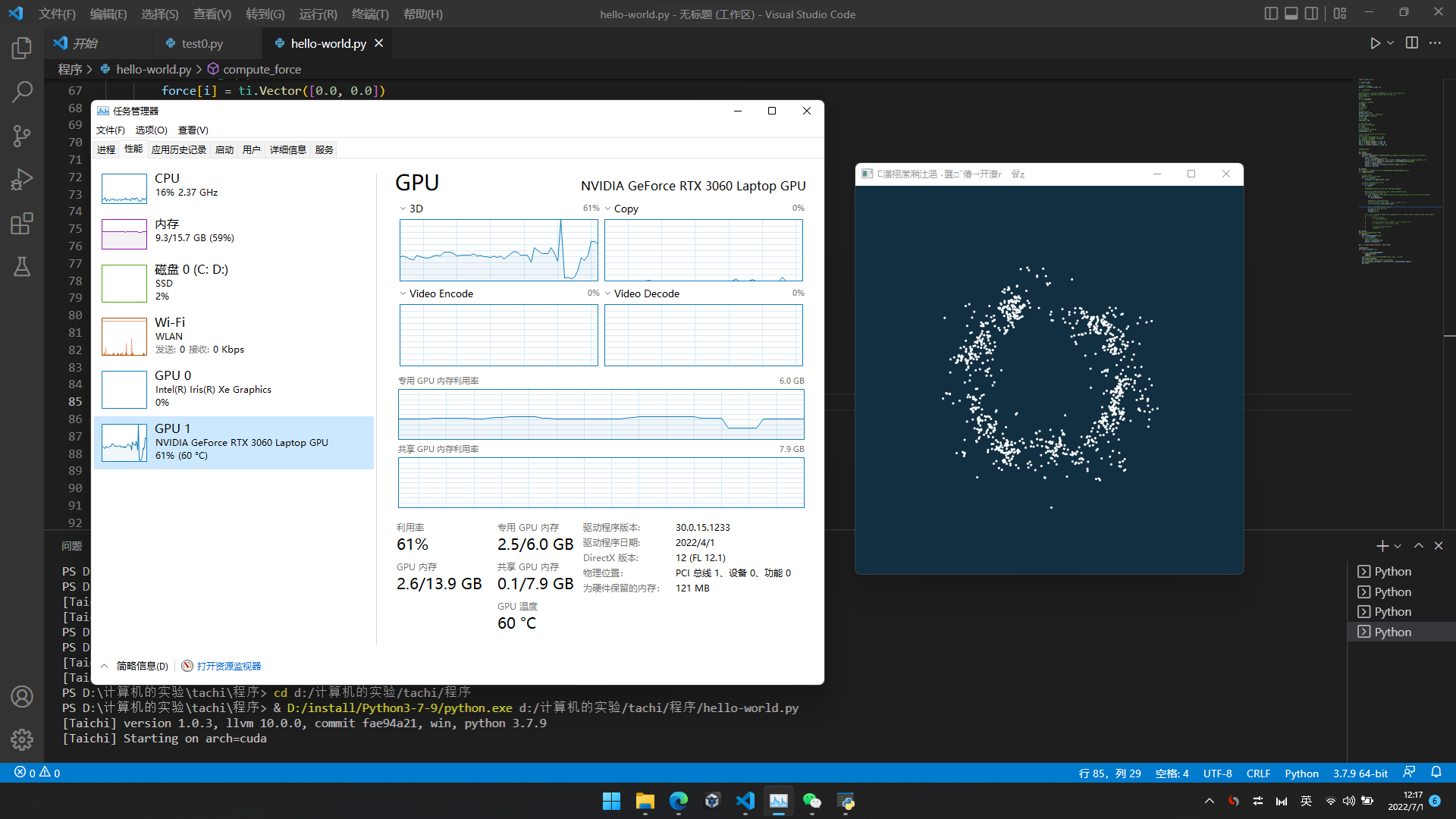Open the Search view icon
Viewport: 1456px width, 819px height.
pyautogui.click(x=22, y=92)
